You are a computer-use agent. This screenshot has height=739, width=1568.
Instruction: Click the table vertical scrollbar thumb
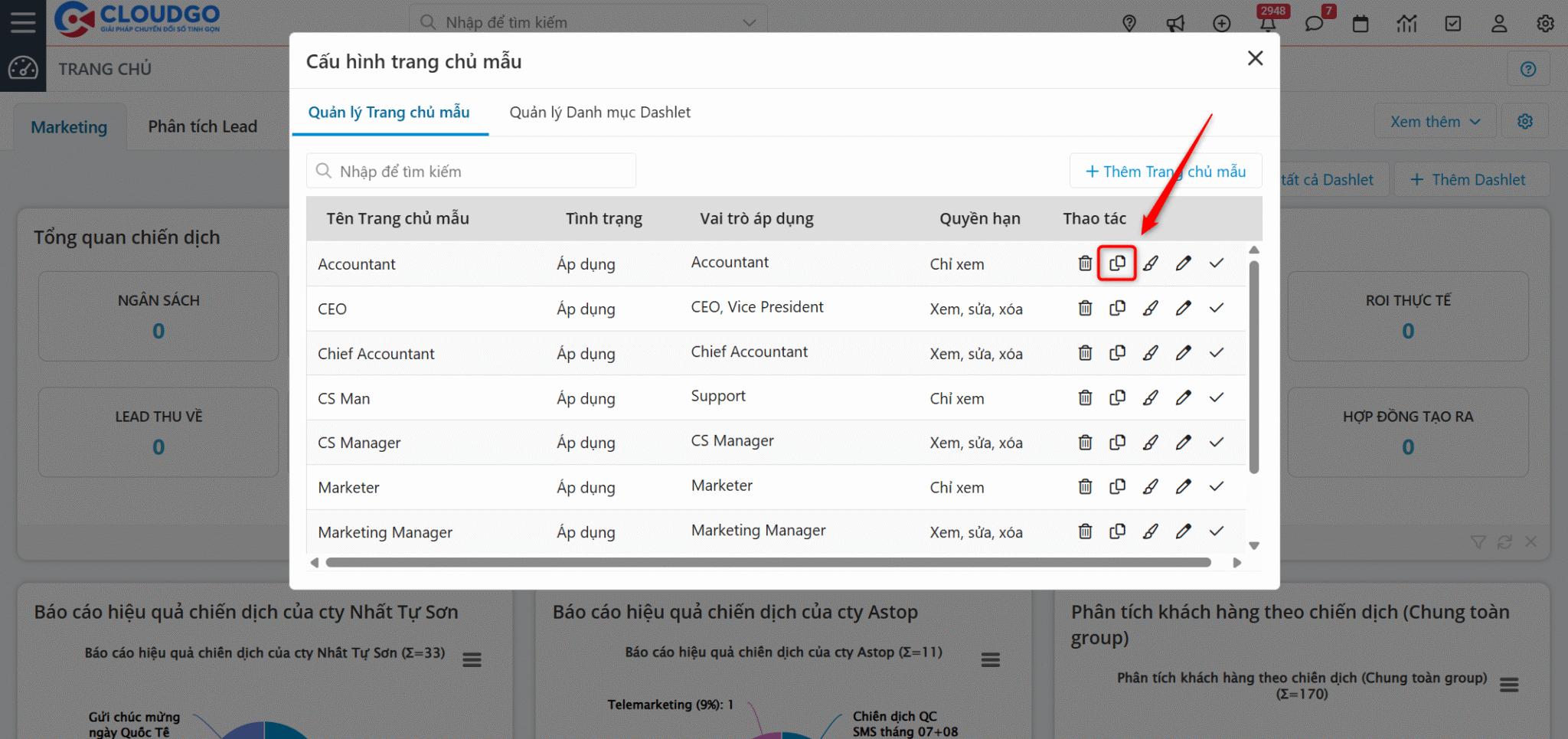[x=1254, y=368]
